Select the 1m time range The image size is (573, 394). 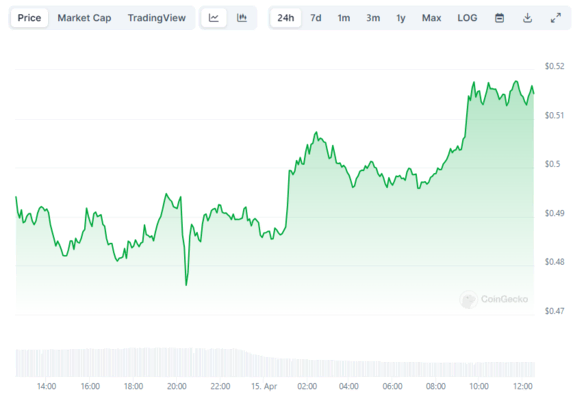344,18
